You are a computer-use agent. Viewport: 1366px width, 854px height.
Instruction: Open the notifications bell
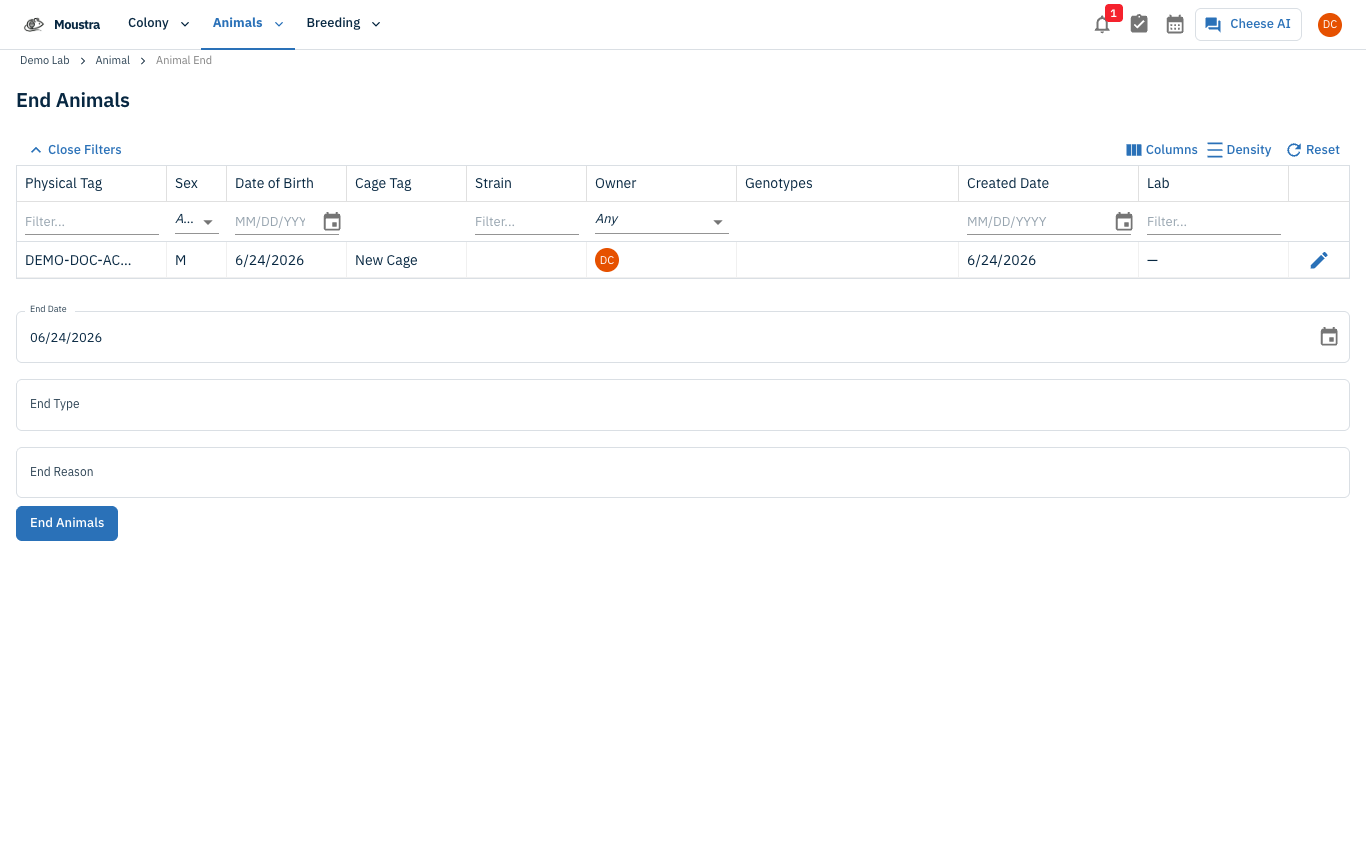(x=1102, y=24)
